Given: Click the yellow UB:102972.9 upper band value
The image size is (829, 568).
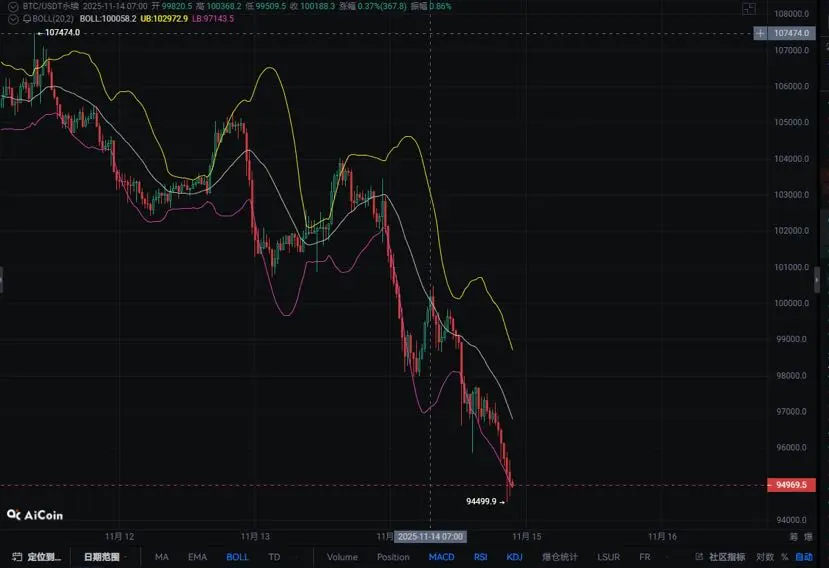Looking at the screenshot, I should (x=164, y=19).
